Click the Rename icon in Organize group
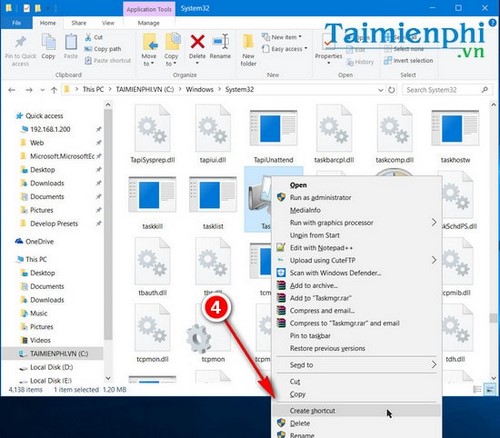This screenshot has height=438, width=500. pos(220,42)
